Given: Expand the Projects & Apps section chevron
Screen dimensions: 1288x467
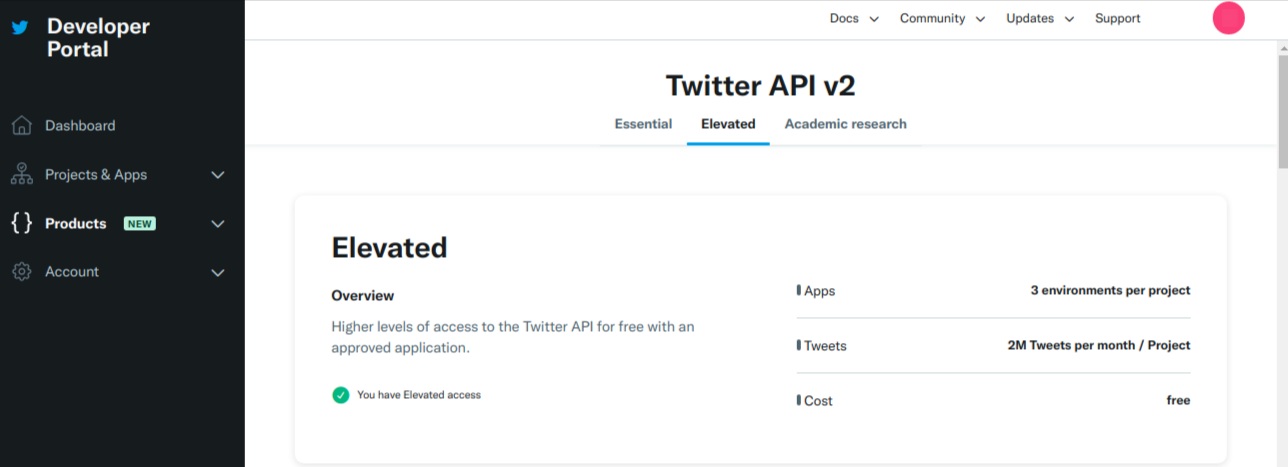Looking at the screenshot, I should [218, 175].
